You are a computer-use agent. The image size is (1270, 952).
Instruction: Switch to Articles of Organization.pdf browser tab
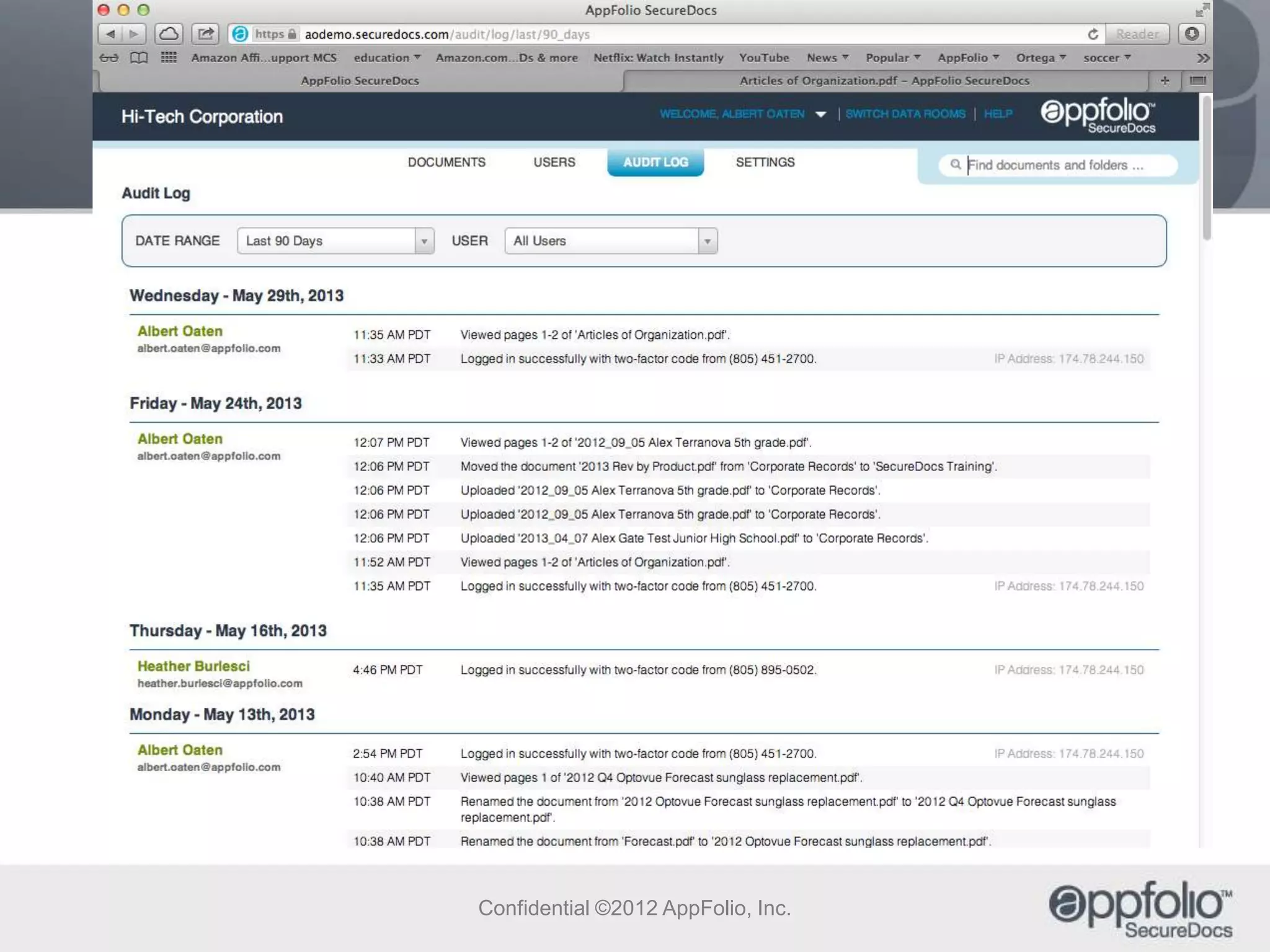click(884, 81)
